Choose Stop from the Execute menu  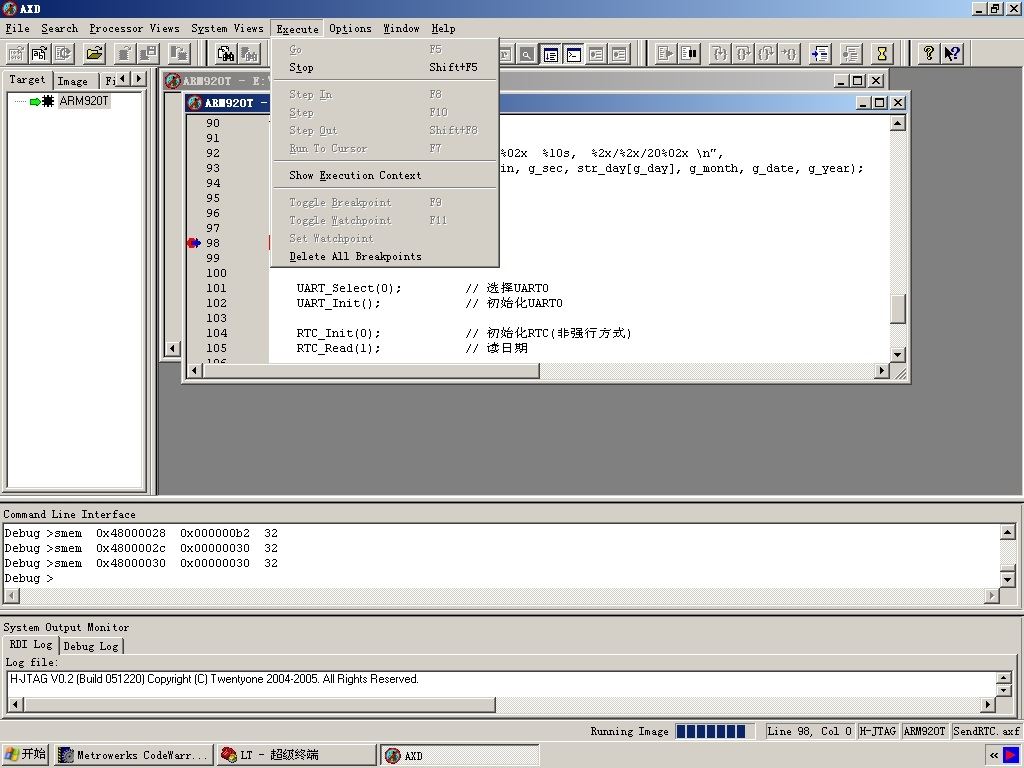(385, 67)
